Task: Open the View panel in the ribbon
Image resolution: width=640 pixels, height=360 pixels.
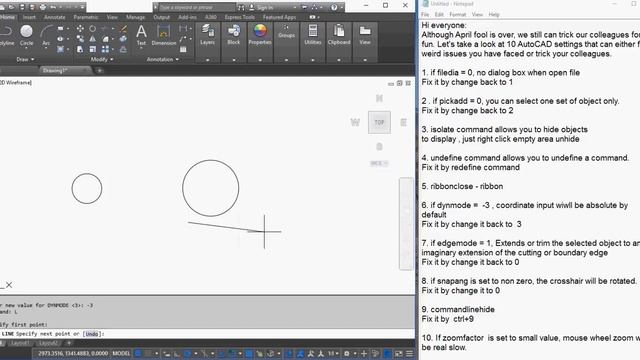Action: pyautogui.click(x=365, y=35)
